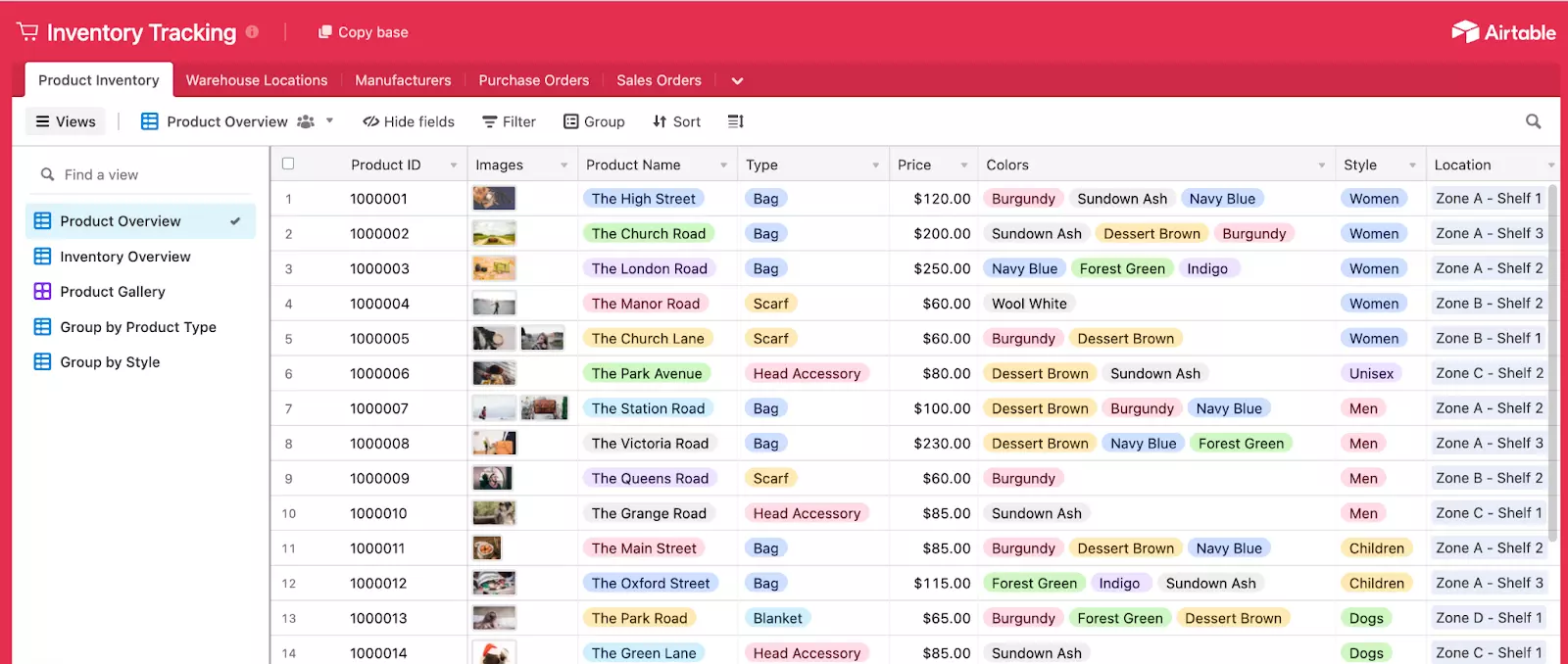Click the Indigo color tag in row 1000012
This screenshot has height=664, width=1568.
click(1119, 584)
